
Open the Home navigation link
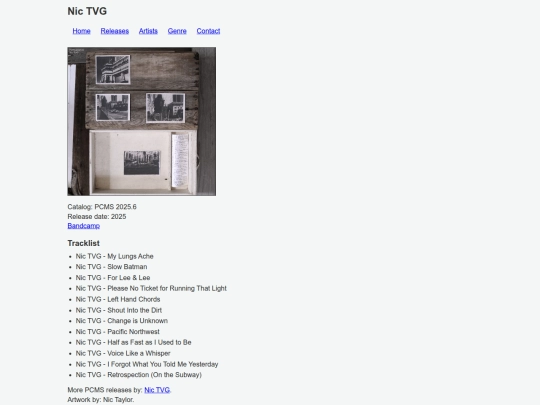point(81,31)
